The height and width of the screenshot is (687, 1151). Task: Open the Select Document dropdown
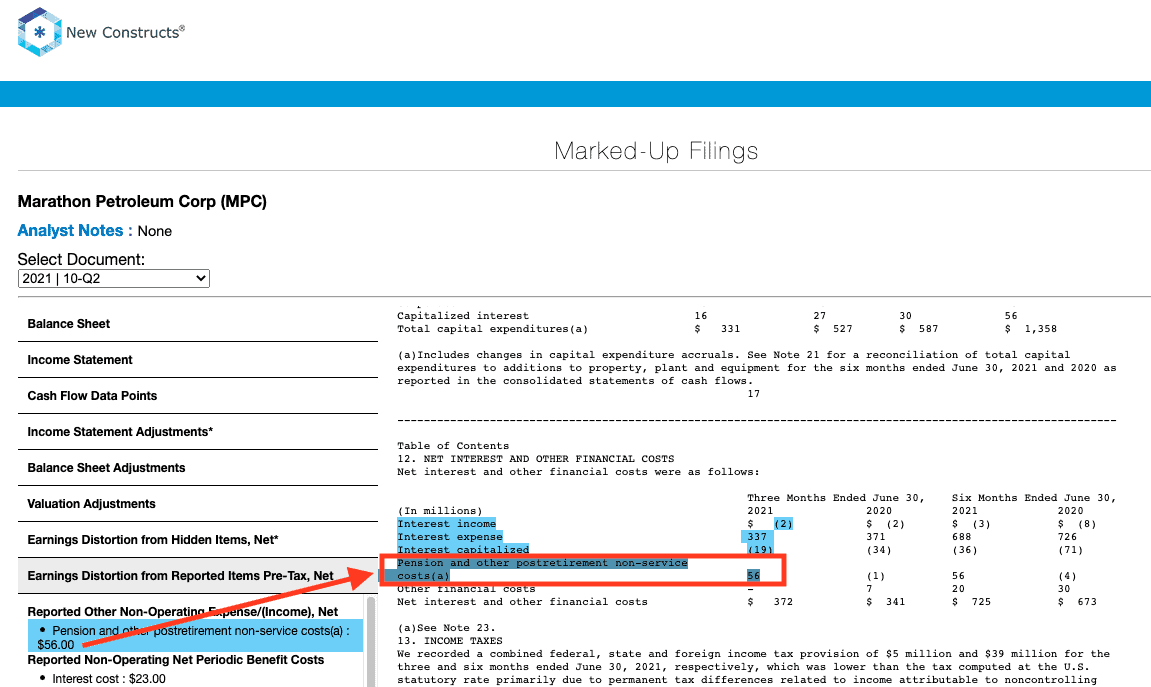click(114, 279)
